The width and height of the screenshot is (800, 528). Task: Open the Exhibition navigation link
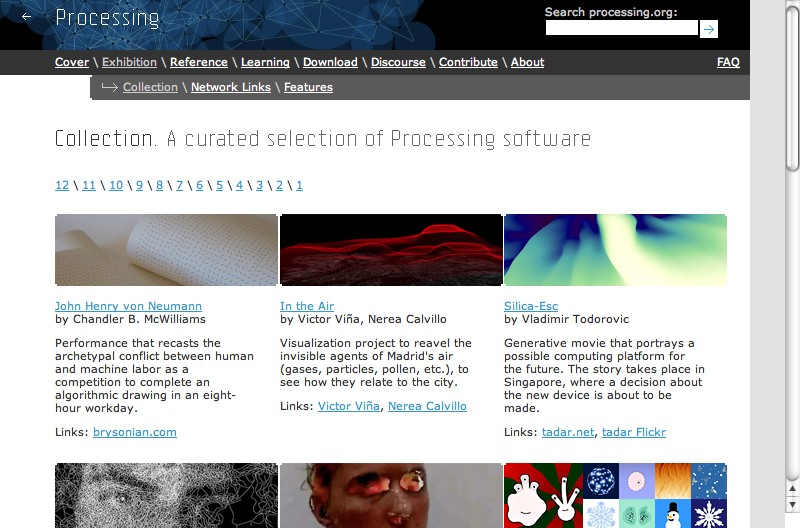(x=130, y=62)
